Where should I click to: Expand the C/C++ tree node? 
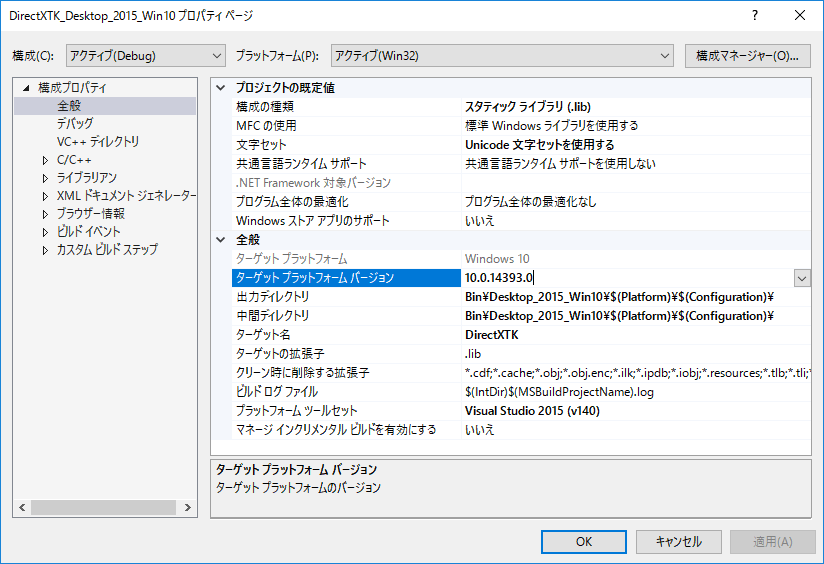click(x=45, y=160)
